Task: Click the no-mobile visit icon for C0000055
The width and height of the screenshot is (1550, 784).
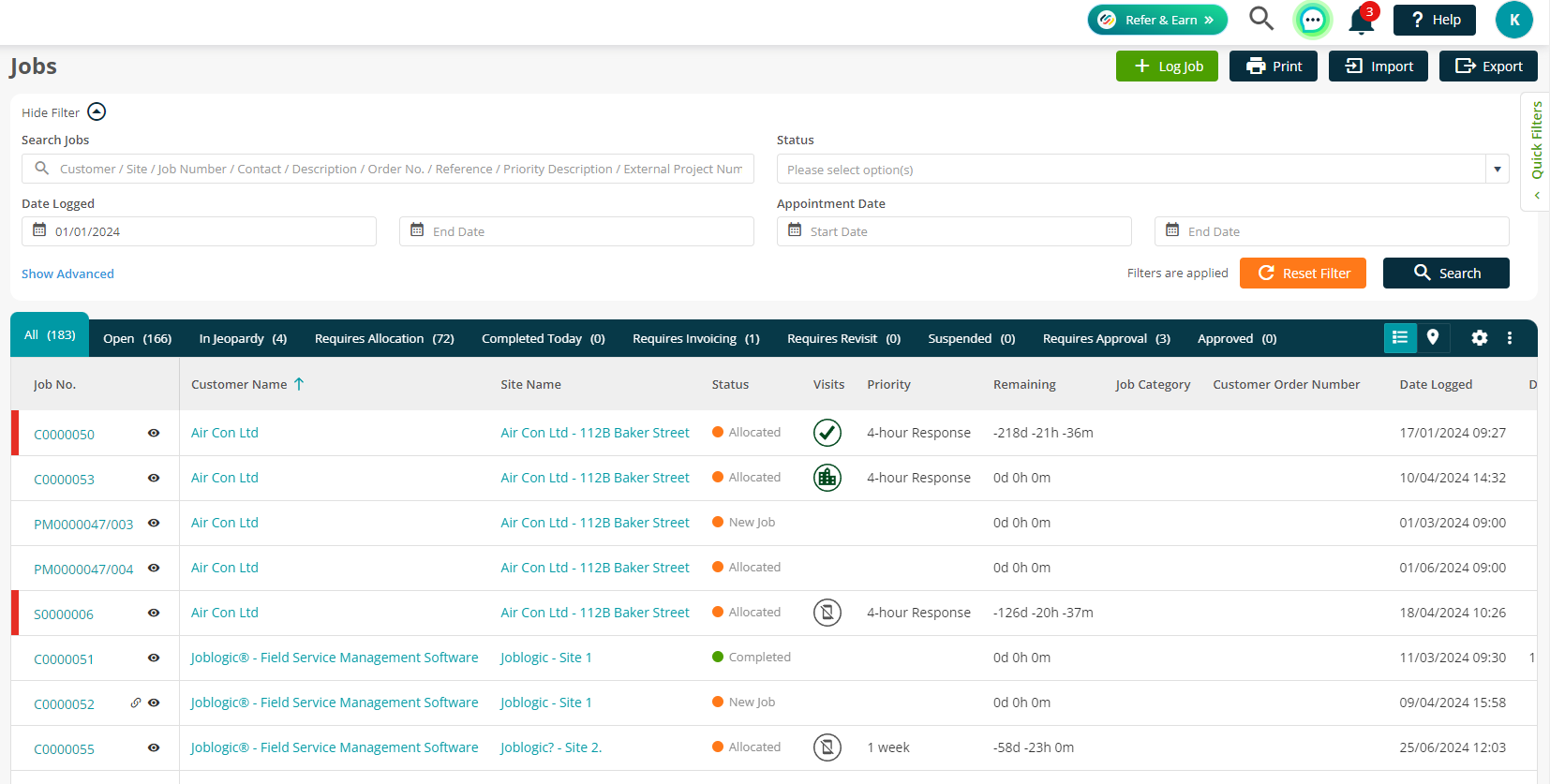Action: 827,747
